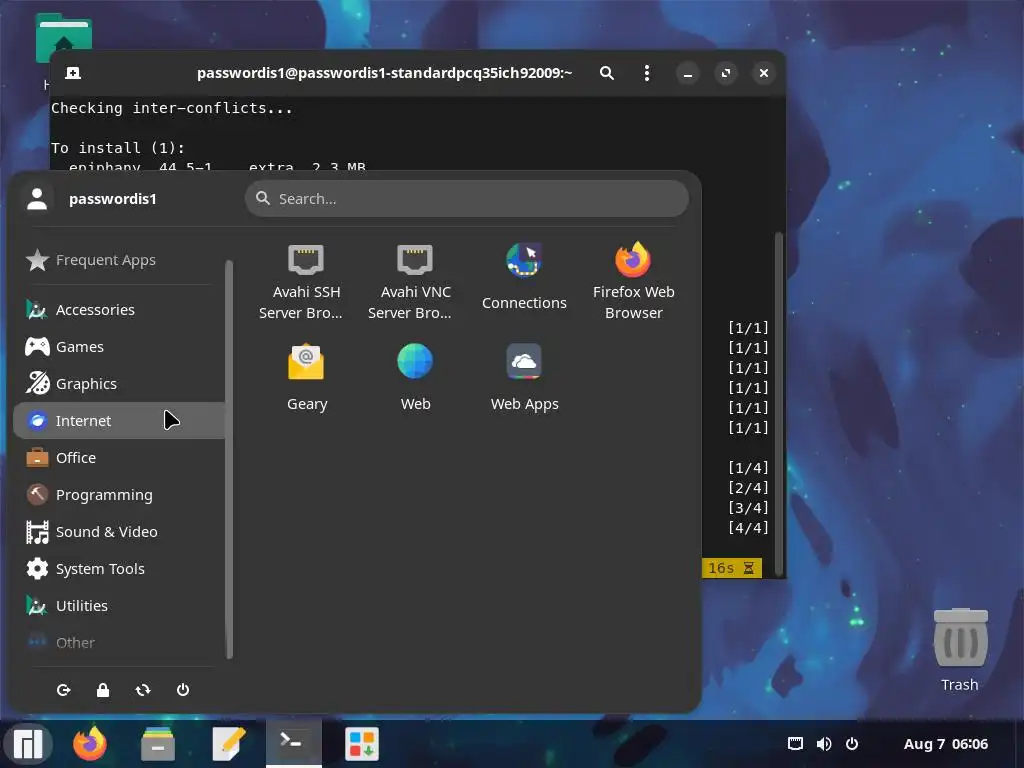Viewport: 1024px width, 768px height.
Task: Select the Sound & Video category
Action: click(x=119, y=532)
